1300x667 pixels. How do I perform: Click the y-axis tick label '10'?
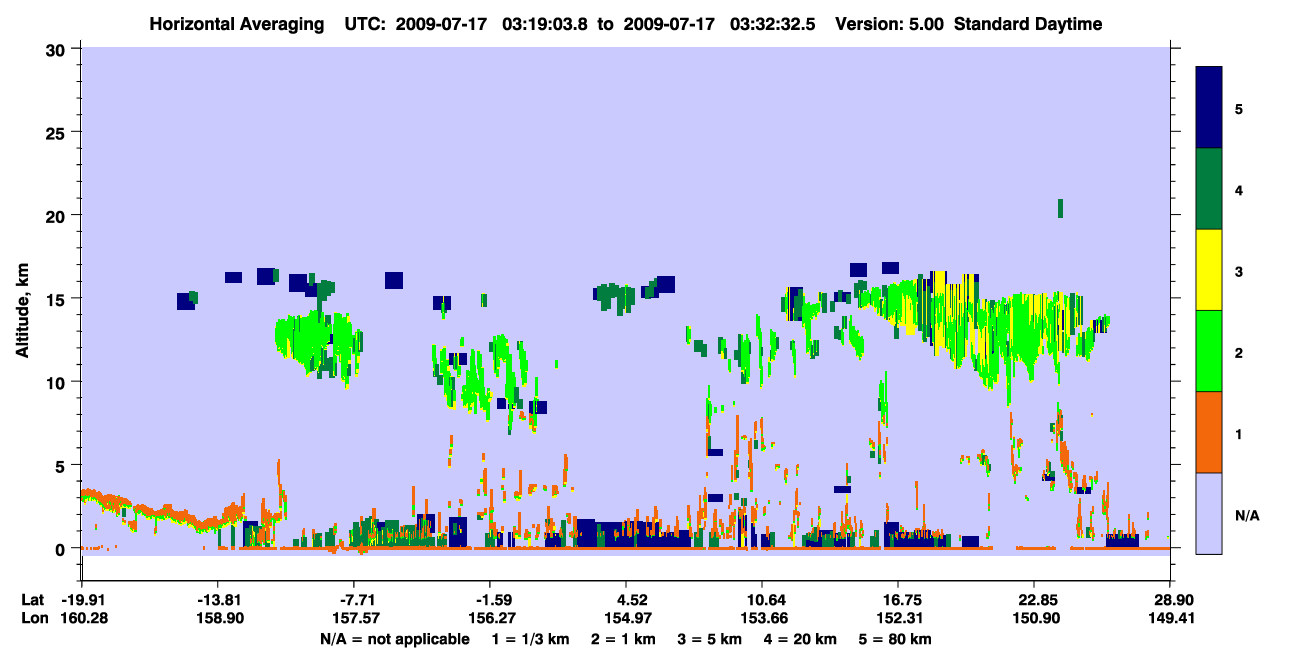coord(57,382)
